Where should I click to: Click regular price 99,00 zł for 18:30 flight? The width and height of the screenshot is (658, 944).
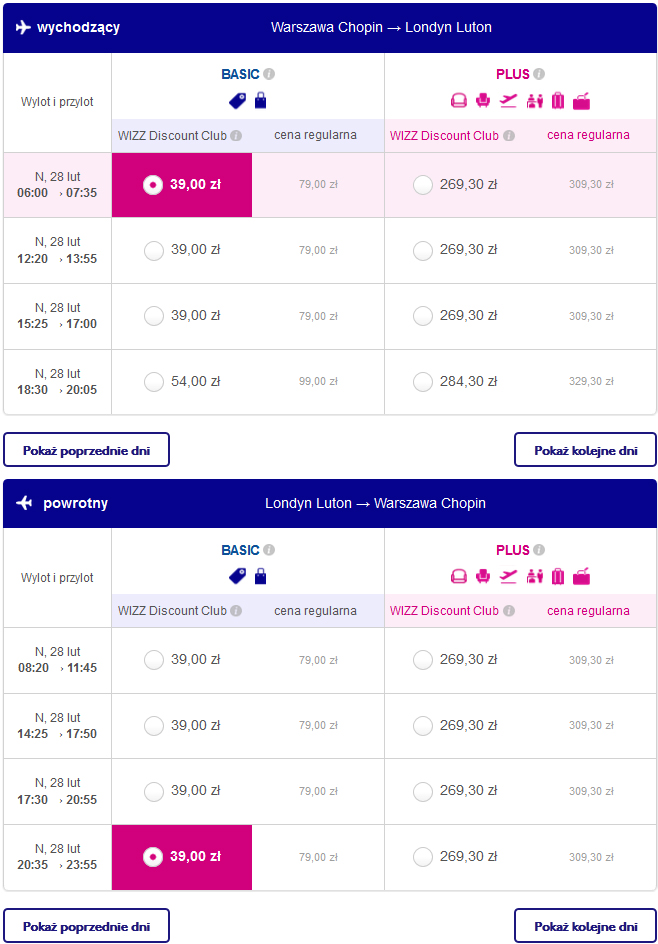(318, 382)
